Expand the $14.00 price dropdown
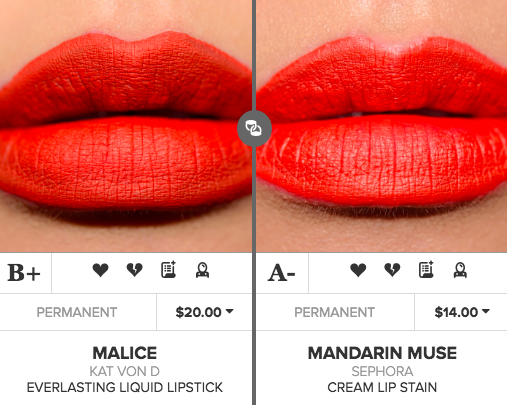The height and width of the screenshot is (405, 507). click(x=462, y=312)
